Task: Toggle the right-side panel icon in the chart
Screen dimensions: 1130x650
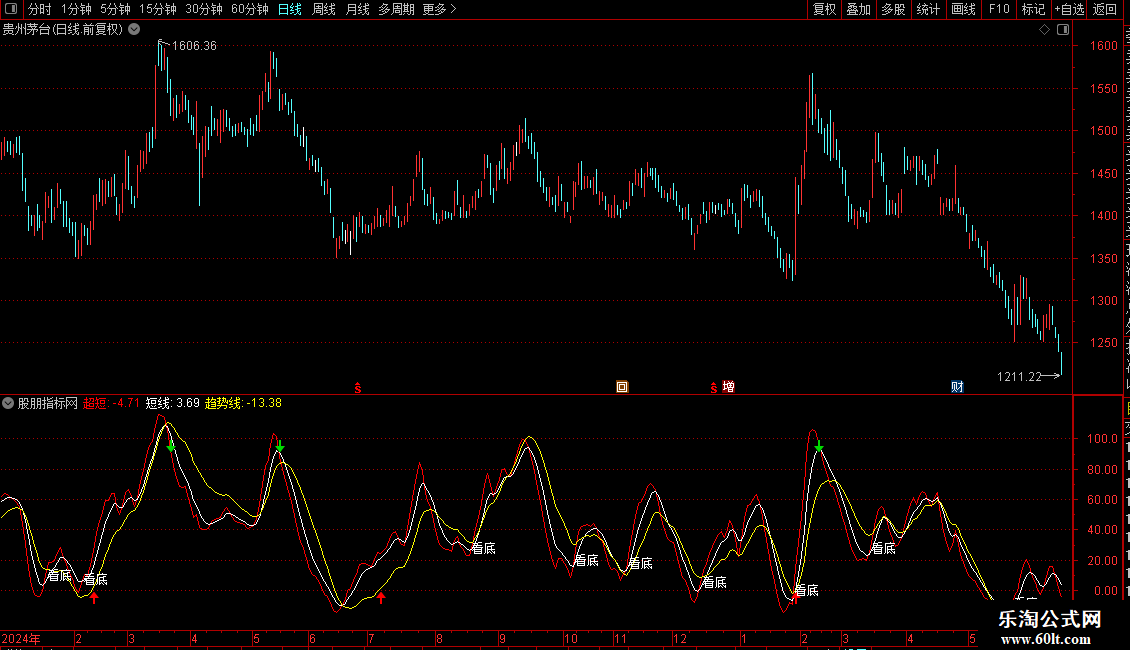Action: (x=1063, y=30)
